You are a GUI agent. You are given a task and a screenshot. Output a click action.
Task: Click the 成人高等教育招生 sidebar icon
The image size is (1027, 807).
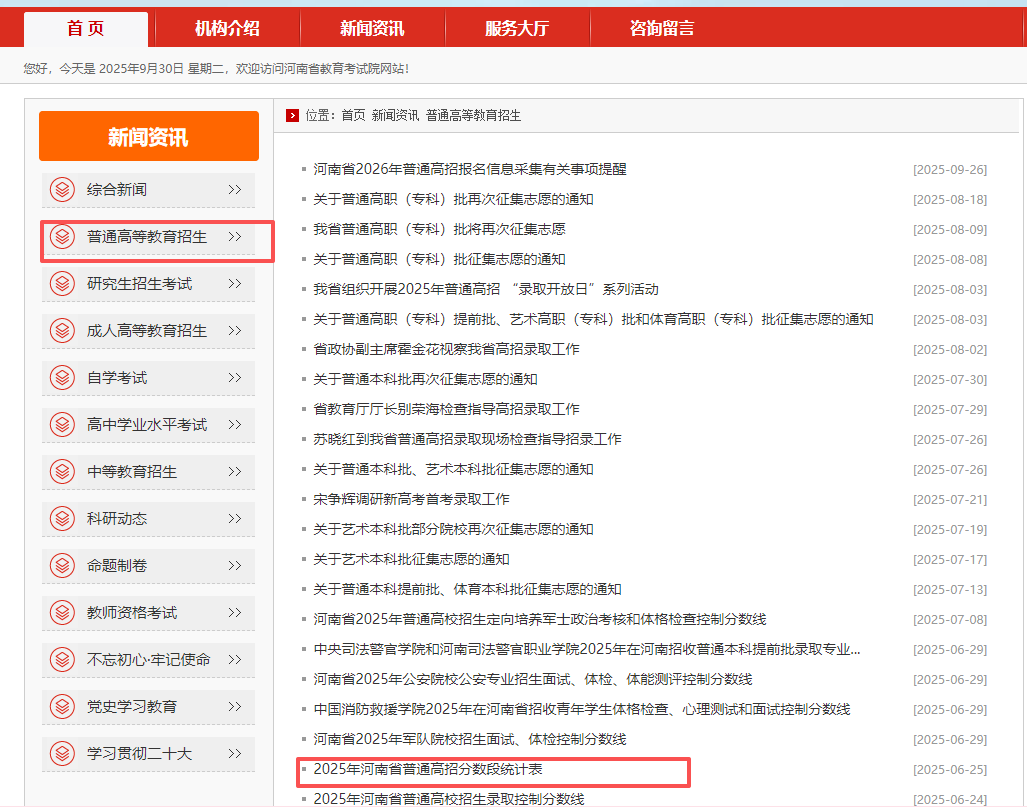click(x=62, y=330)
